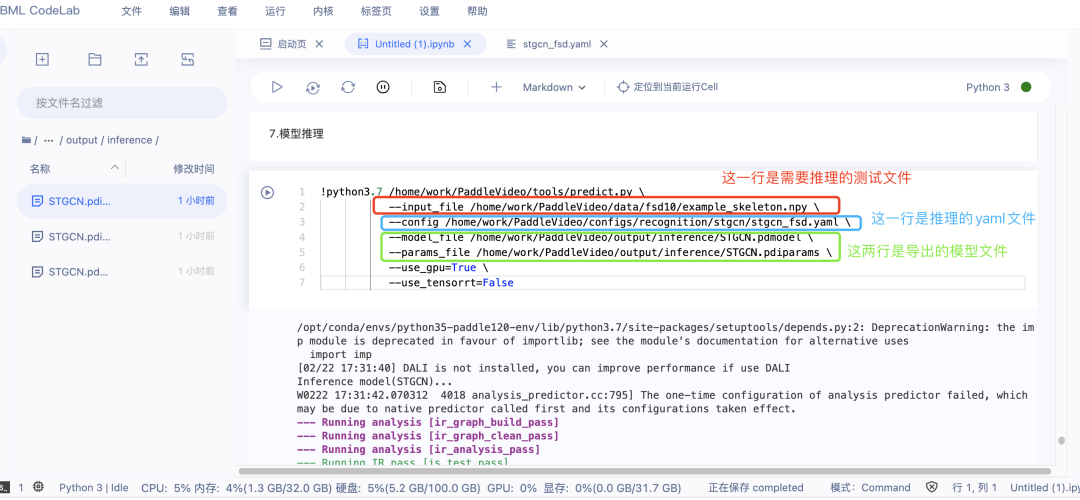Click 模式: Command in status bar

(871, 488)
